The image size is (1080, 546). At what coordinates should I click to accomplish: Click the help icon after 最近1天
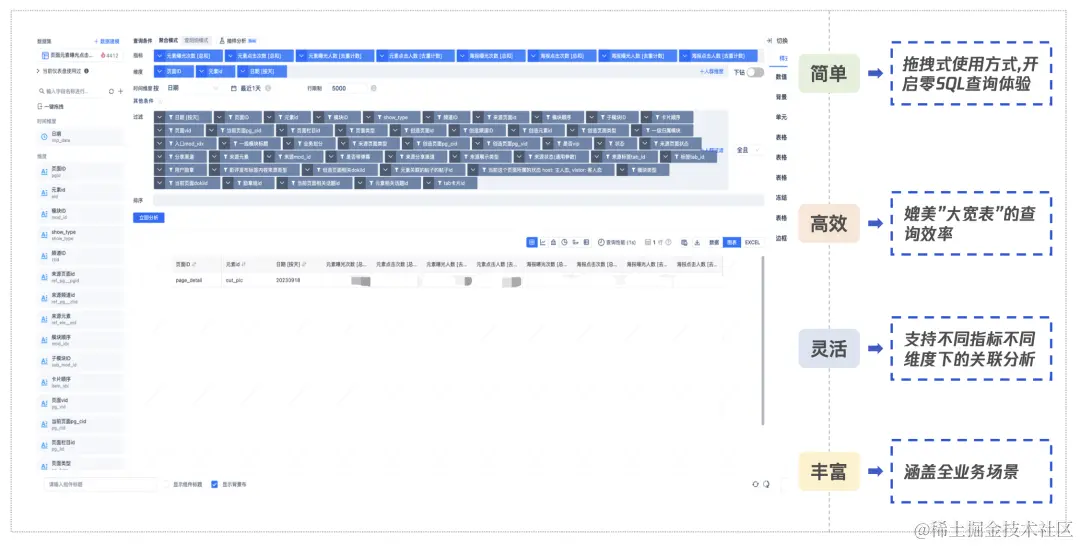click(x=268, y=88)
